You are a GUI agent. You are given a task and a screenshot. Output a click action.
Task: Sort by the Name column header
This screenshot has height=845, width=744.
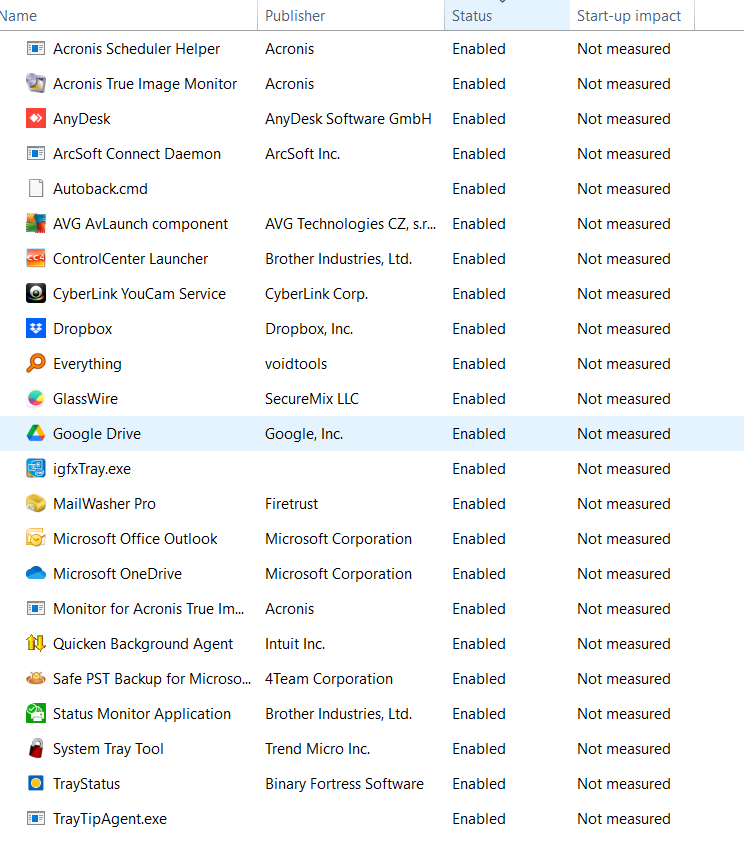pyautogui.click(x=127, y=16)
